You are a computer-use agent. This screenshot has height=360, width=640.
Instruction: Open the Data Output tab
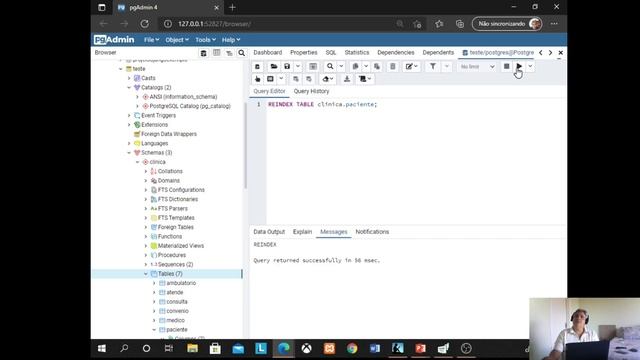tap(269, 232)
